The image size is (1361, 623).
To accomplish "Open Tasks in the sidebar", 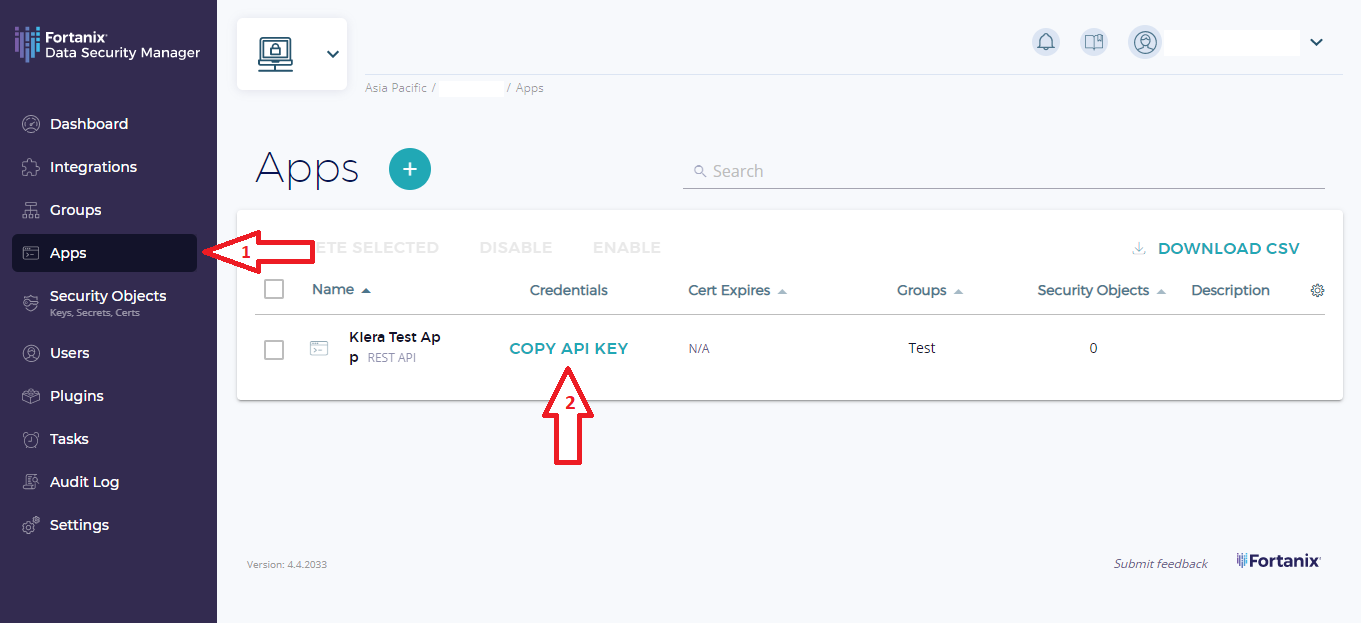I will click(x=69, y=439).
